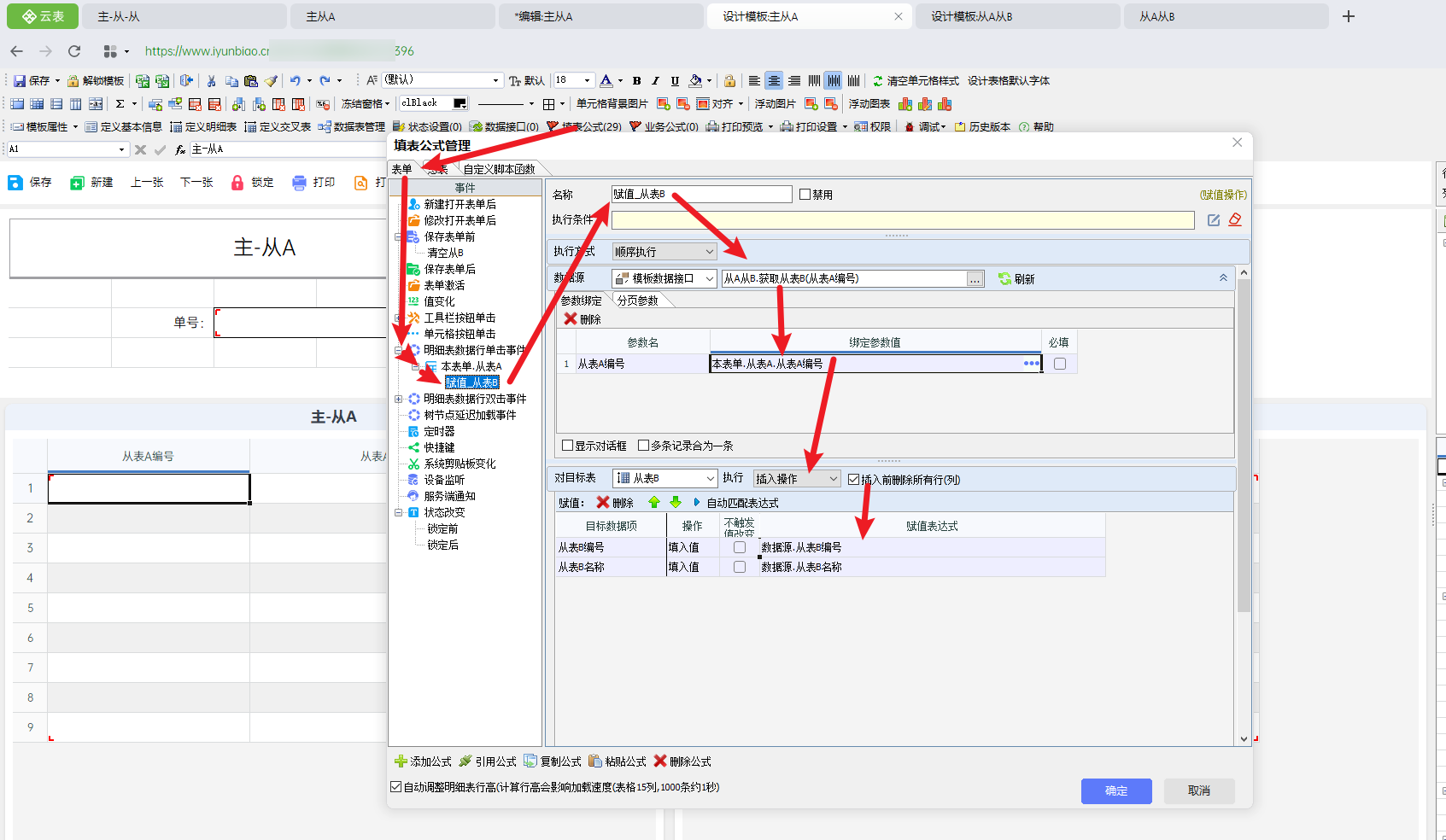Click the green refresh icon beside 刷新
Image resolution: width=1446 pixels, height=840 pixels.
[x=1005, y=279]
